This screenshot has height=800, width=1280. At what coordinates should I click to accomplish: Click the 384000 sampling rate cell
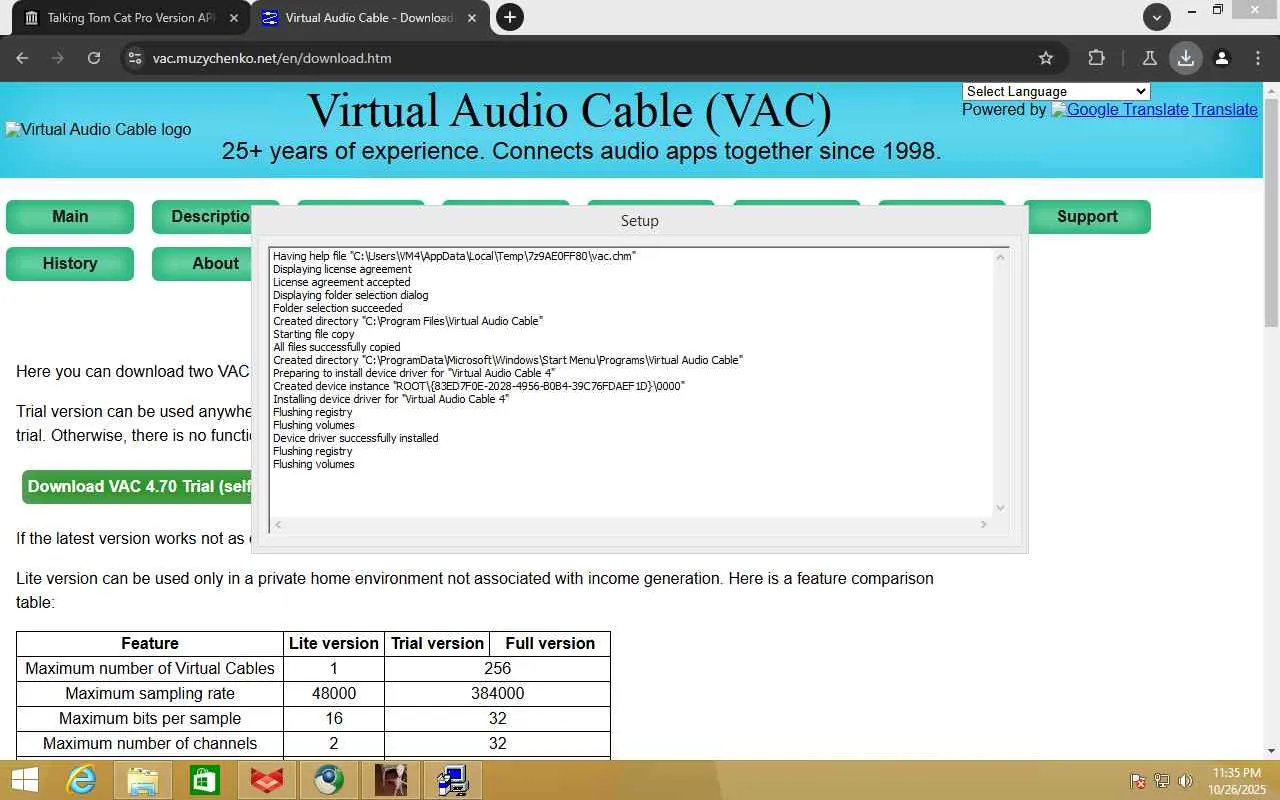[x=497, y=694]
